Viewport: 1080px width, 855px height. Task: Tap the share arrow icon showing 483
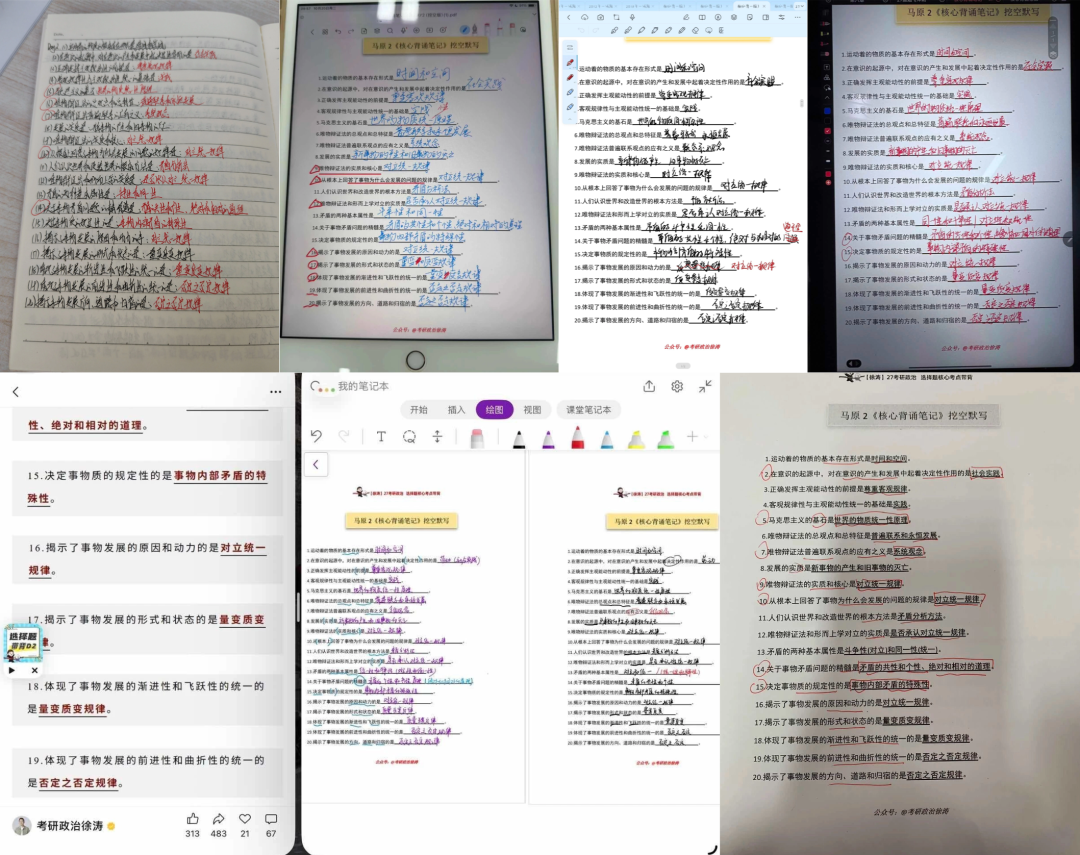218,818
